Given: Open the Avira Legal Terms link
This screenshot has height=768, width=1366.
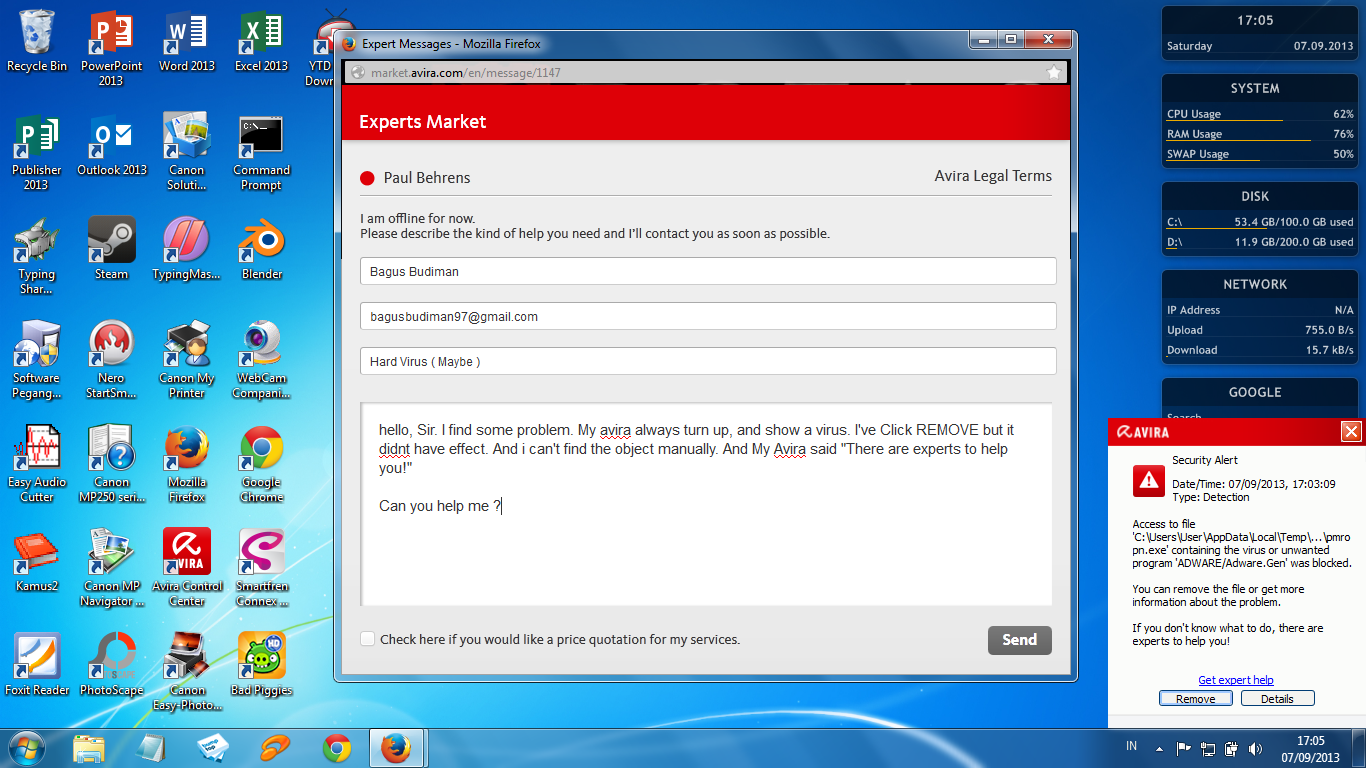Looking at the screenshot, I should [x=993, y=176].
